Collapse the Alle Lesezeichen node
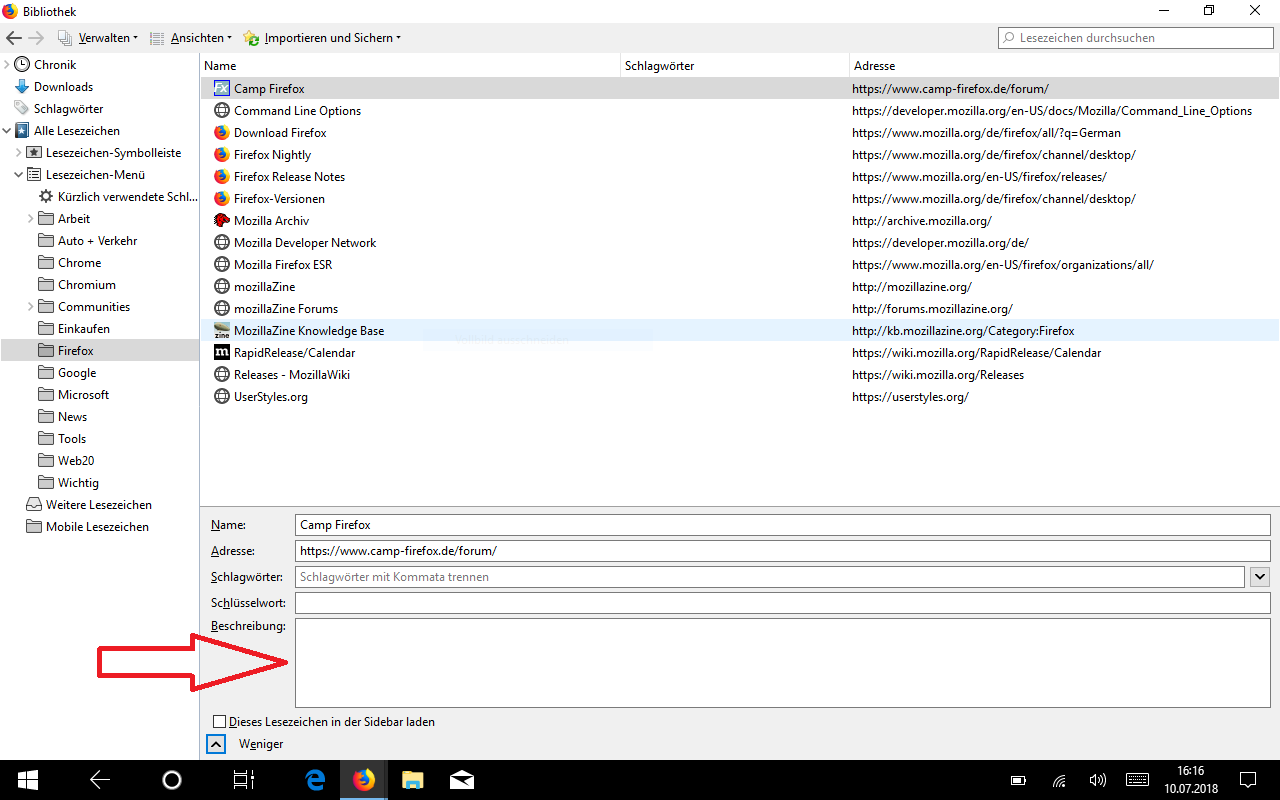This screenshot has height=800, width=1280. pyautogui.click(x=7, y=131)
